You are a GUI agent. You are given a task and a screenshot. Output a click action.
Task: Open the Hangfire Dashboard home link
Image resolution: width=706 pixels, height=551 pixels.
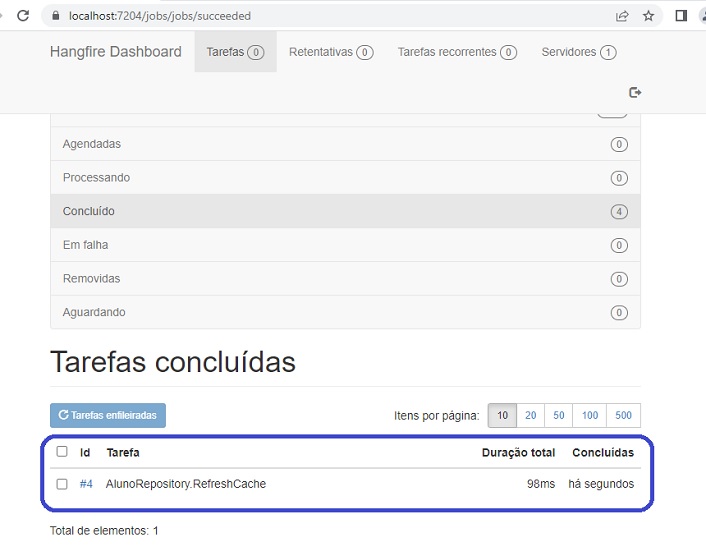[x=116, y=52]
